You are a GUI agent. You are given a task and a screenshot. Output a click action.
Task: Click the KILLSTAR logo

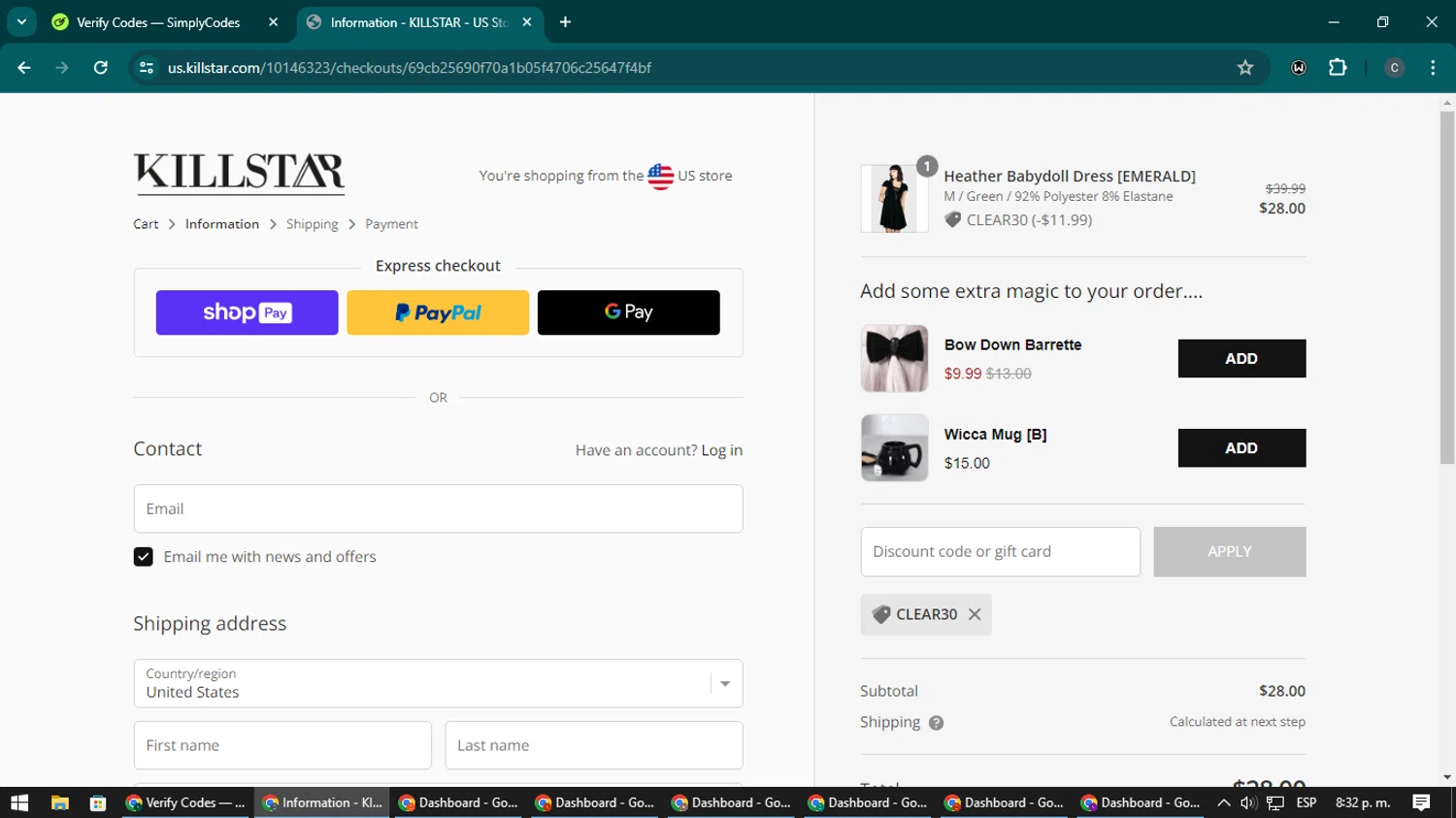coord(239,174)
